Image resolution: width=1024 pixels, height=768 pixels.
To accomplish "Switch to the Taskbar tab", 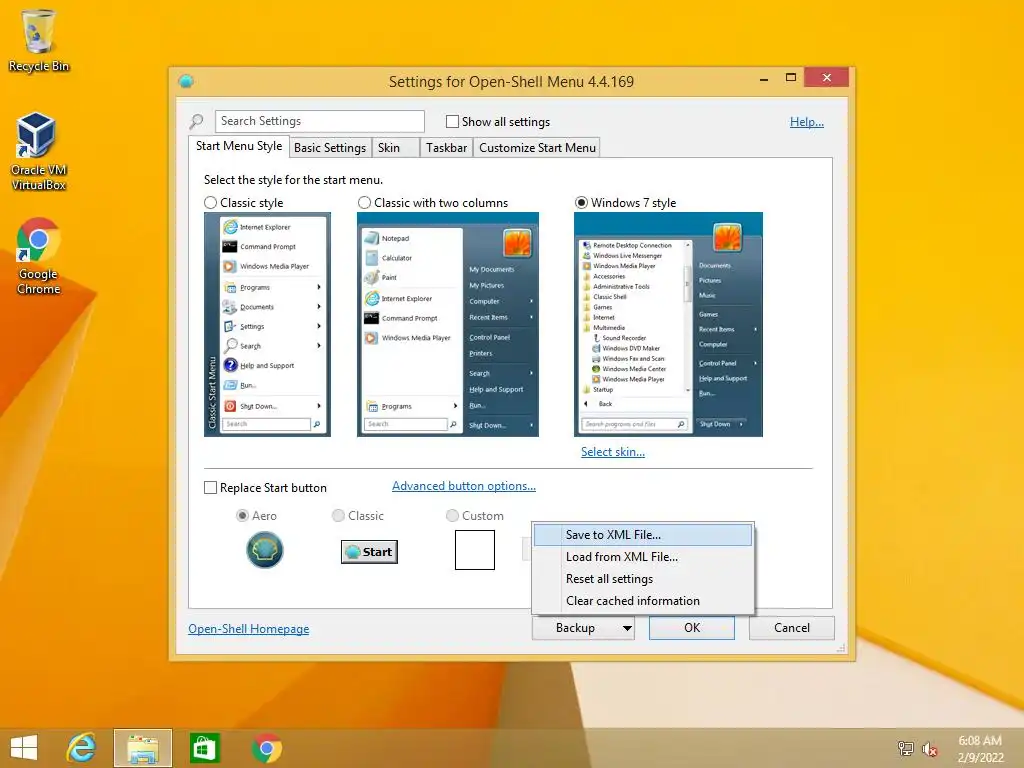I will [446, 148].
